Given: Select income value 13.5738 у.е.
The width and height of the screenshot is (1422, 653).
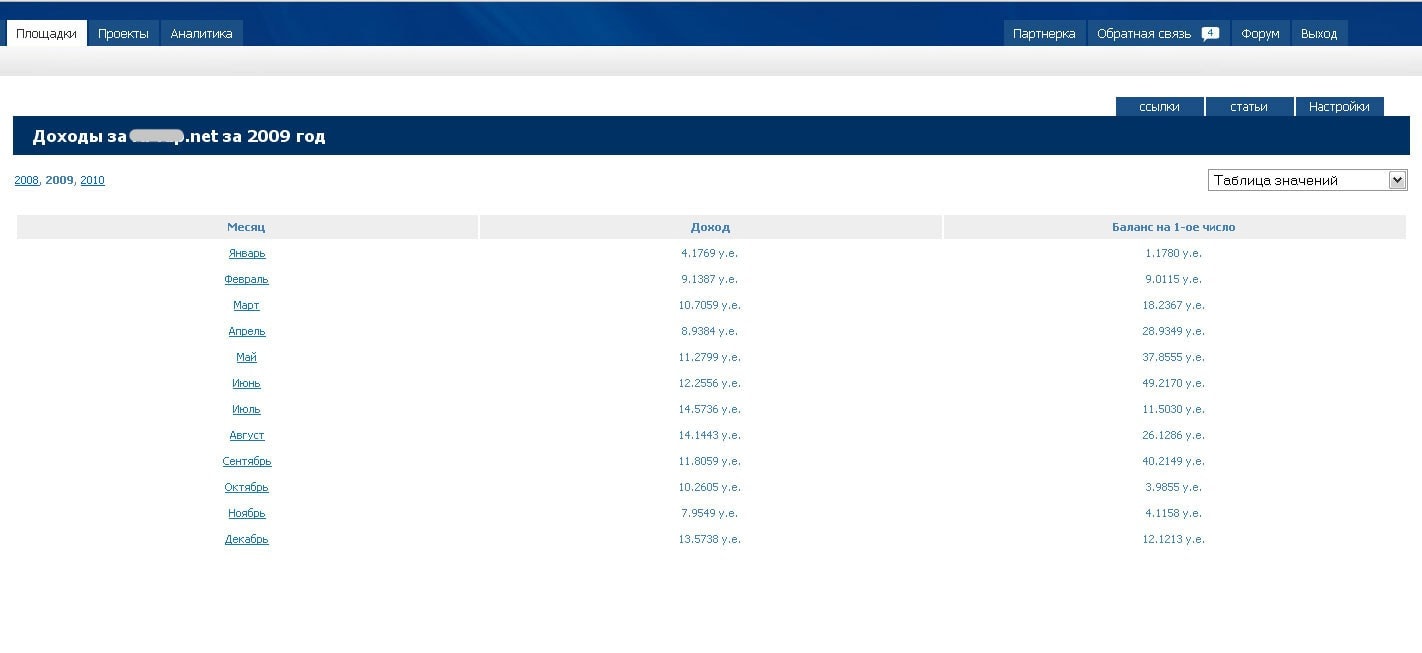Looking at the screenshot, I should tap(710, 539).
